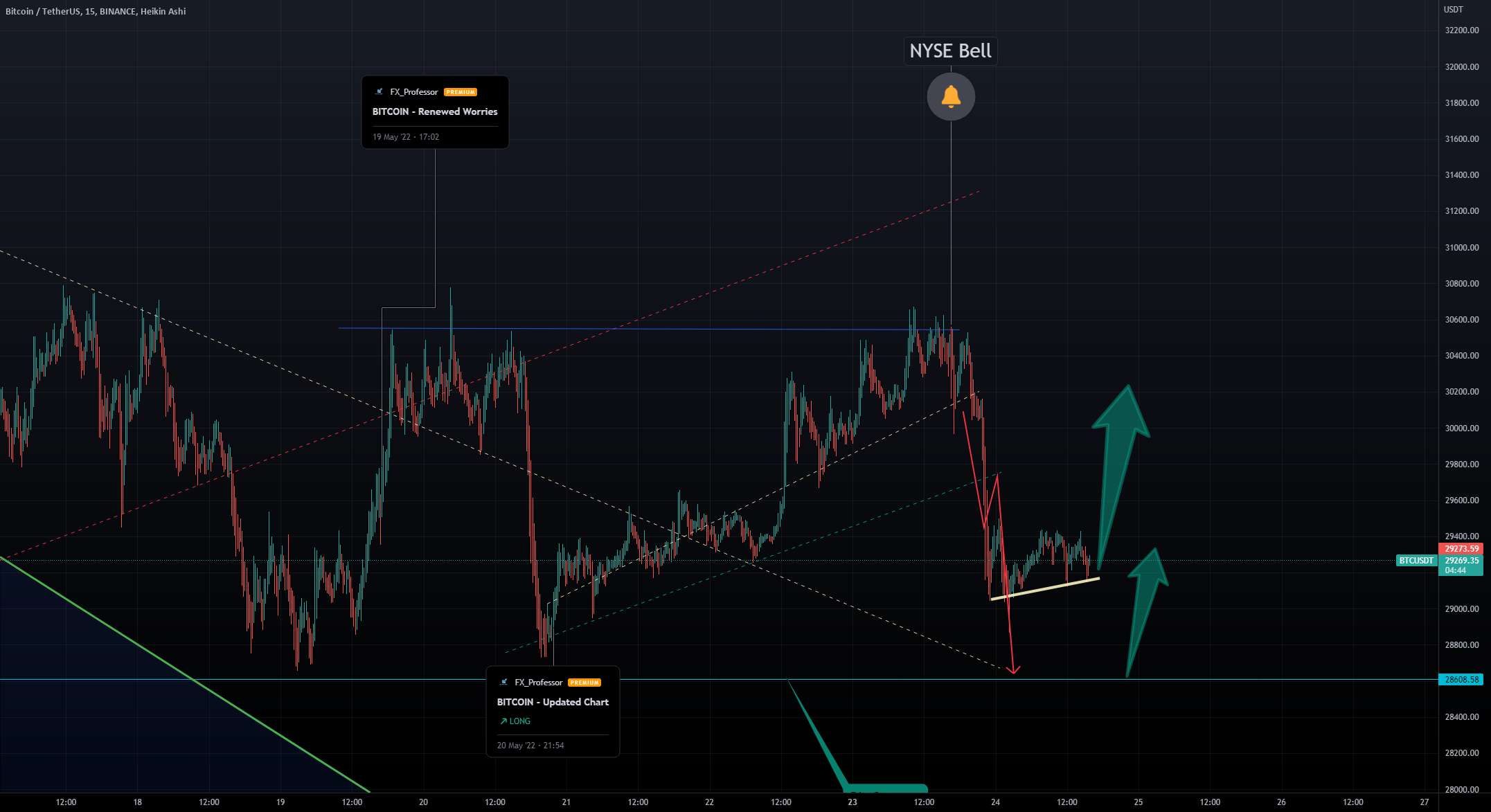Click the '20 May '22 · 21:54' timestamp

pyautogui.click(x=530, y=746)
